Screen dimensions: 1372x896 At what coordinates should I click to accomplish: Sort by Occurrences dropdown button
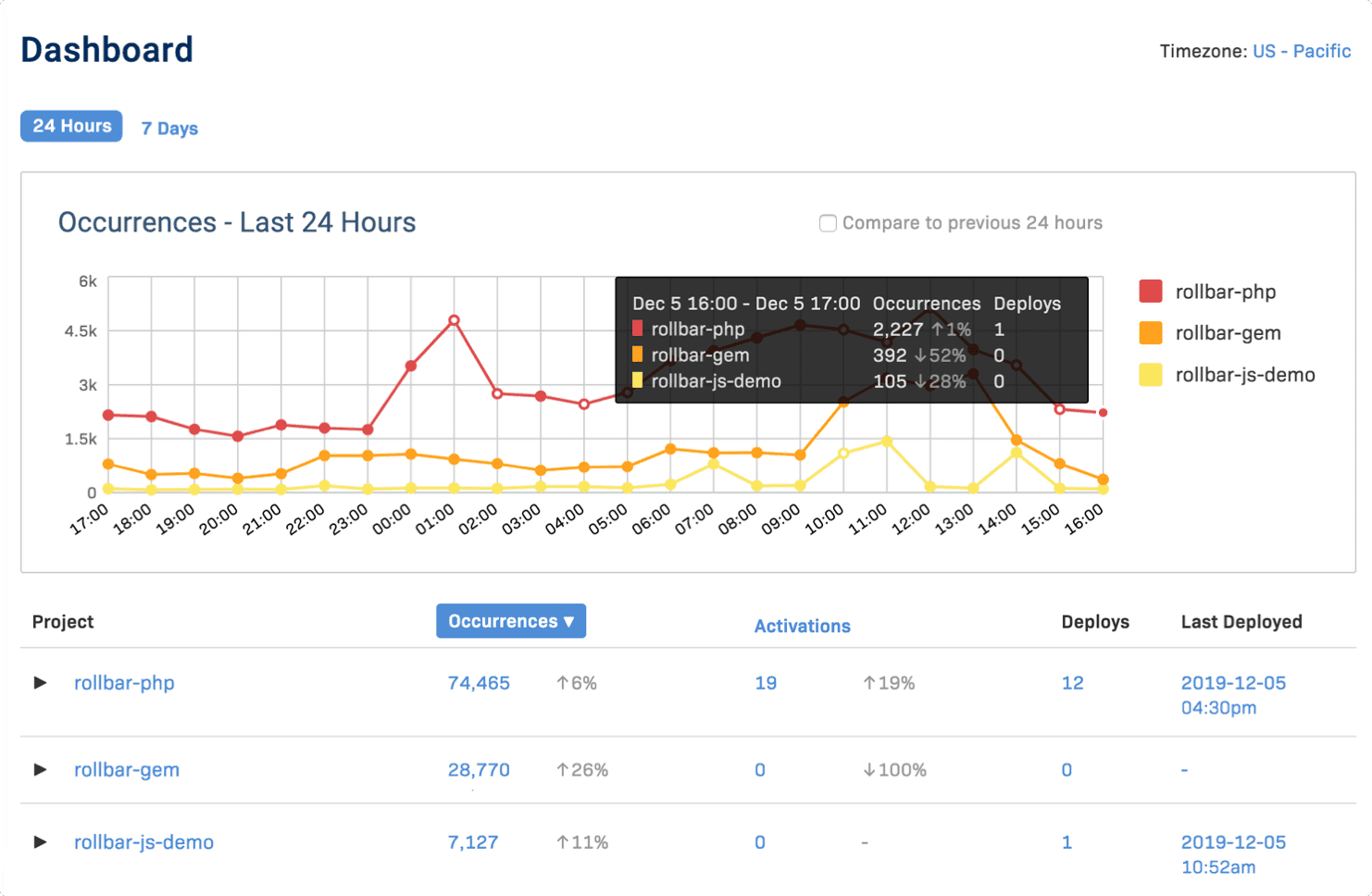tap(511, 621)
